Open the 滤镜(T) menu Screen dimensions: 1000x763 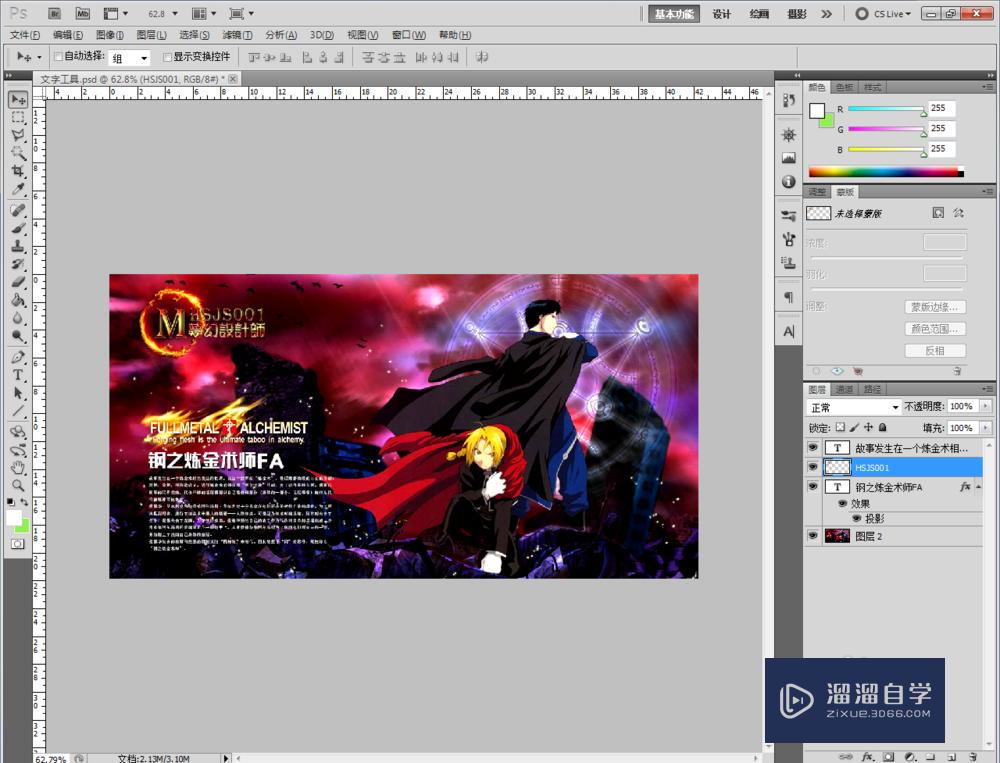click(239, 35)
